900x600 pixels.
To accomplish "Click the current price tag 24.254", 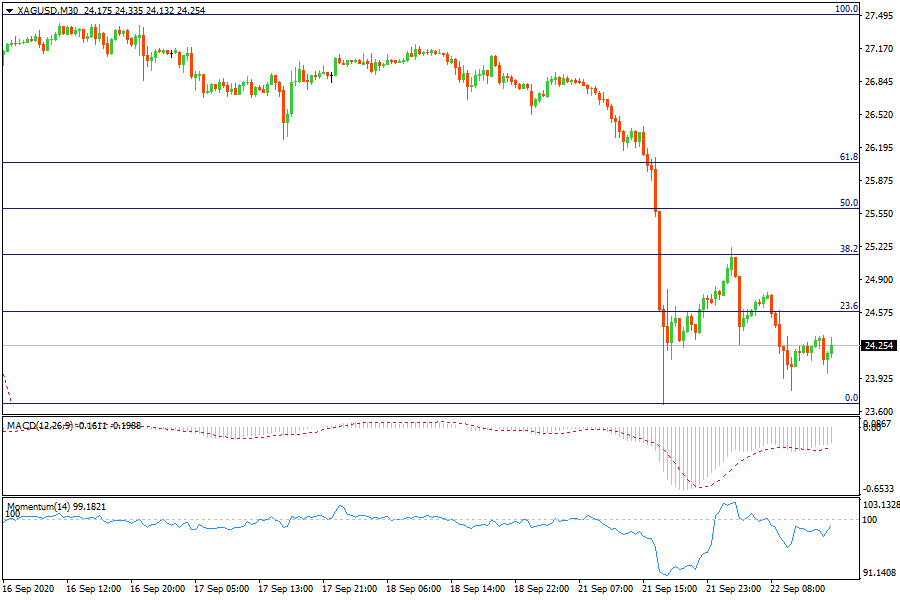I will pyautogui.click(x=878, y=346).
